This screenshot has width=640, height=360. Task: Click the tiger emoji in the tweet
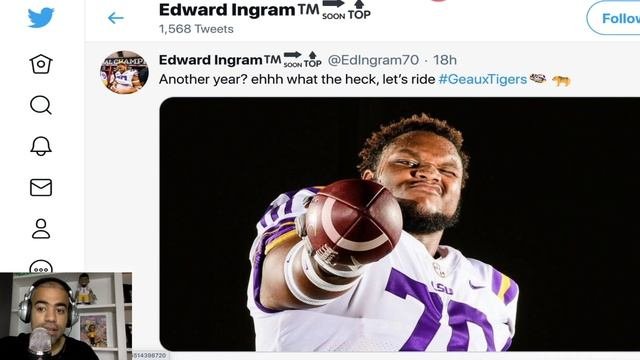point(561,80)
